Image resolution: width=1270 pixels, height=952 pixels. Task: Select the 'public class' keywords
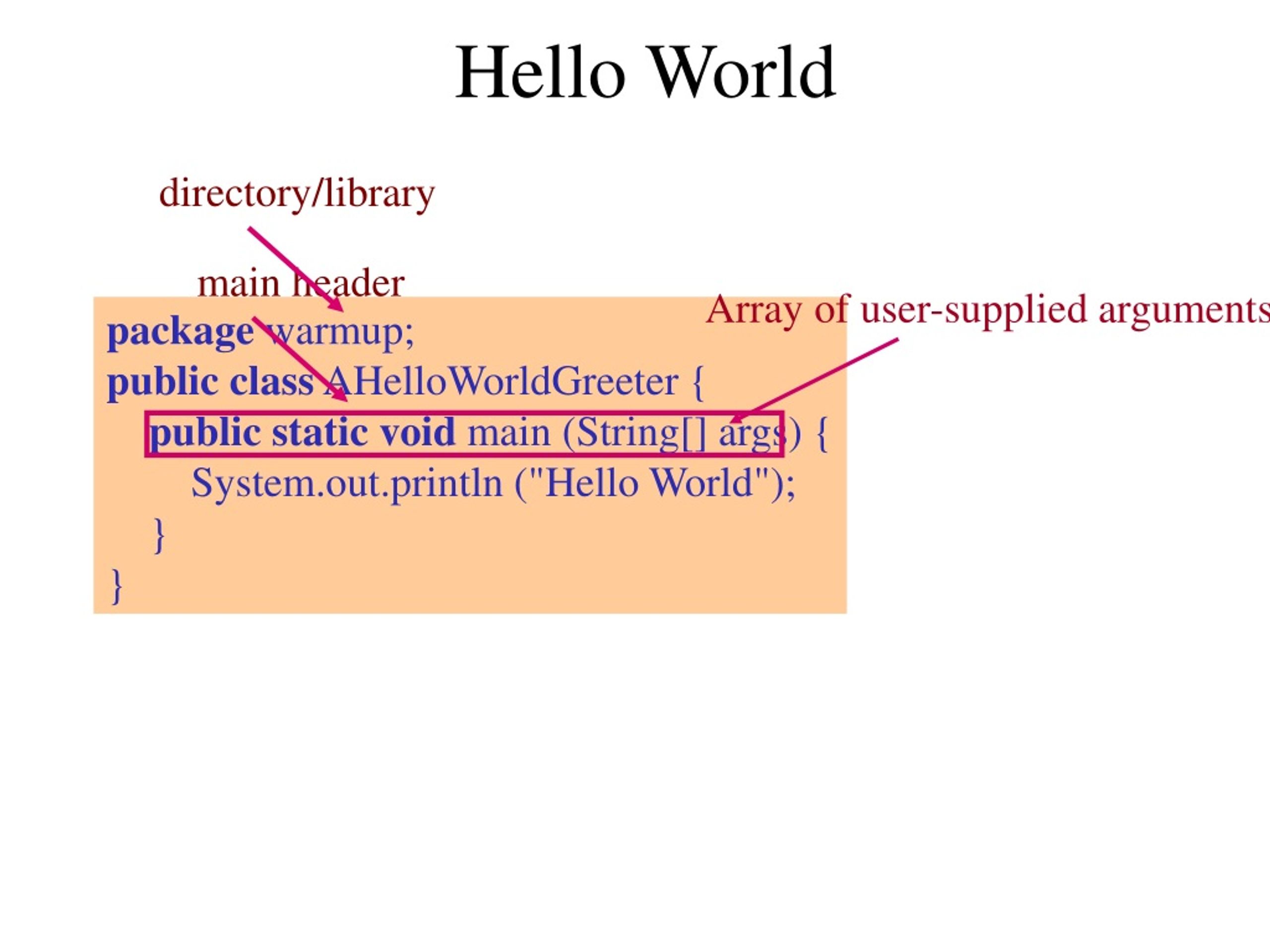(210, 382)
